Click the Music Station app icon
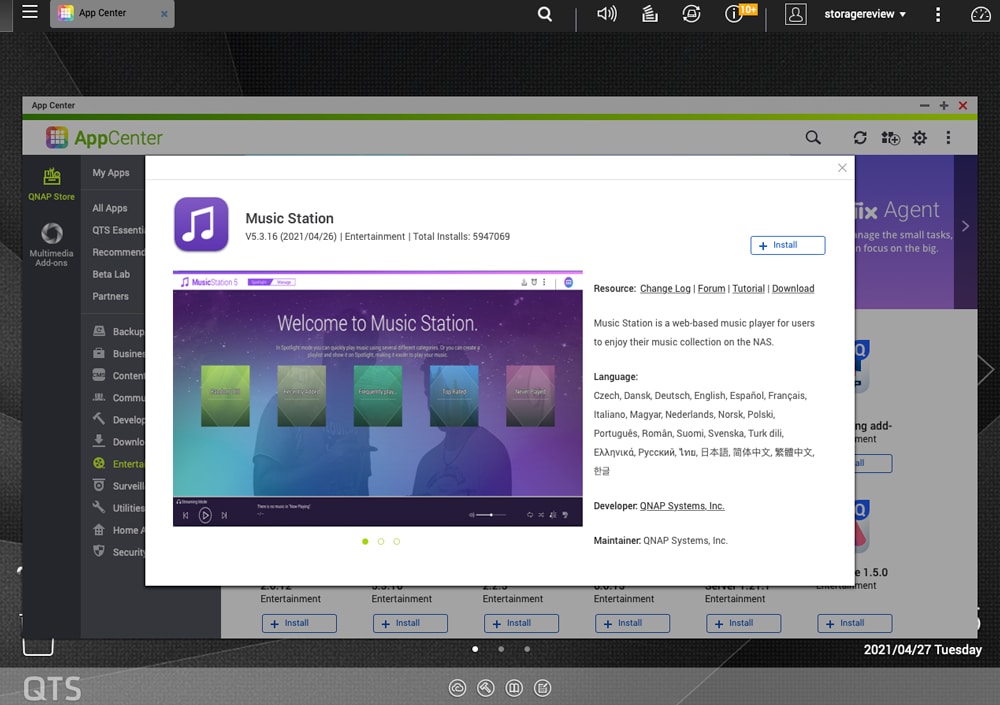 (x=201, y=225)
